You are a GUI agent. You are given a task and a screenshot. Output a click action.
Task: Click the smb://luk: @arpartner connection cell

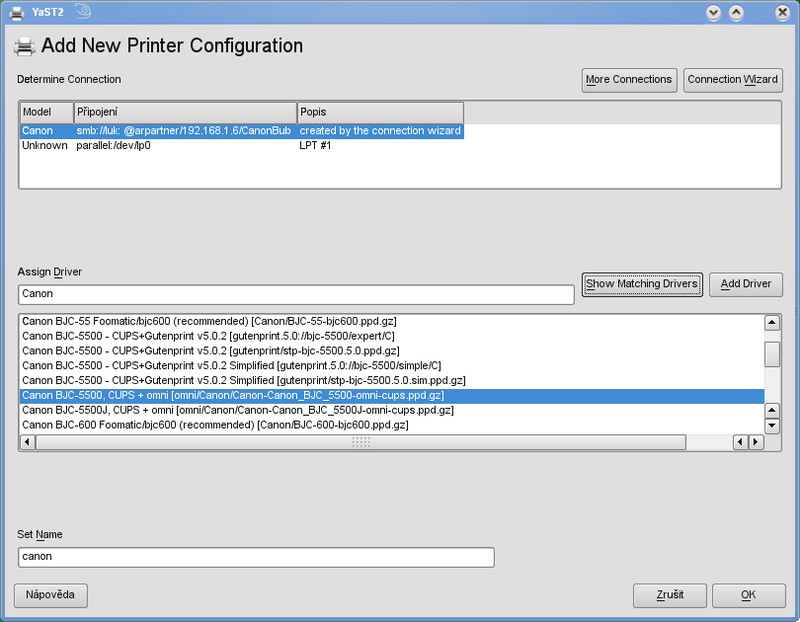click(x=184, y=131)
